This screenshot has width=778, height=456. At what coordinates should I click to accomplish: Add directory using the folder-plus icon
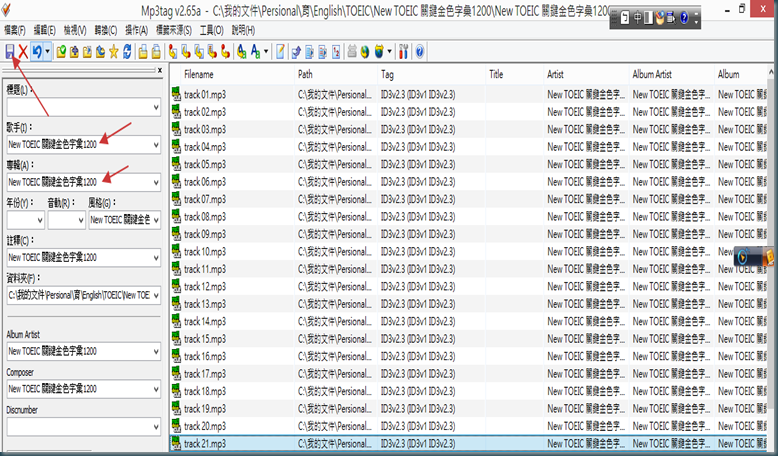click(x=74, y=51)
